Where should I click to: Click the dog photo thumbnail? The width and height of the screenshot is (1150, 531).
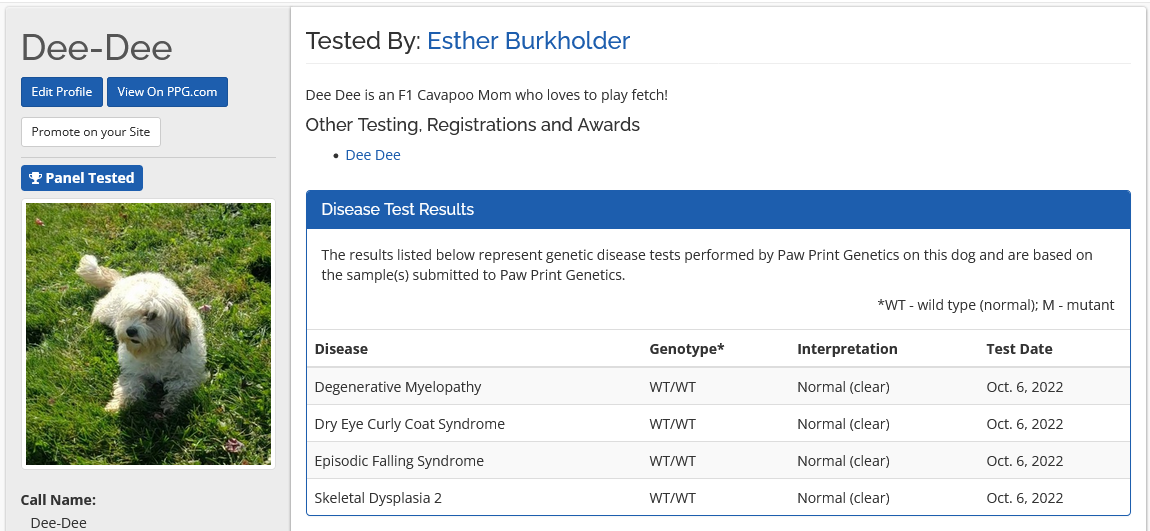click(148, 334)
